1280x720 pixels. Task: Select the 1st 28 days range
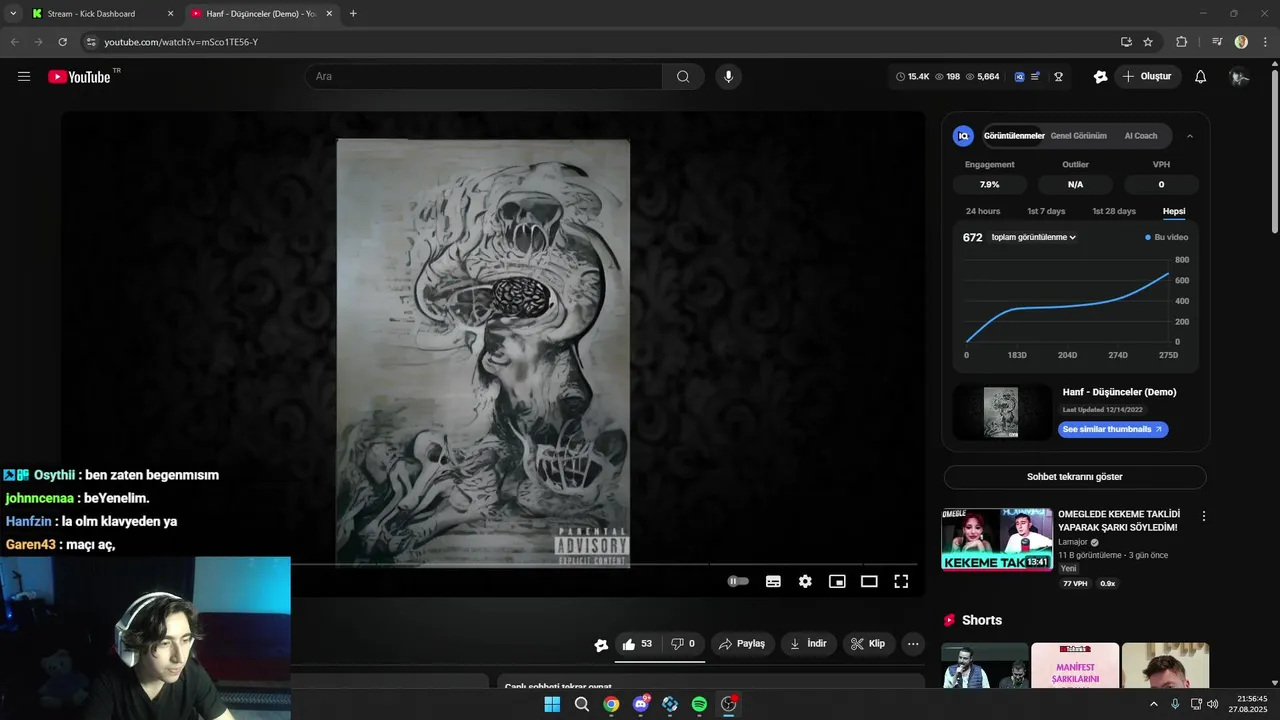[x=1114, y=211]
